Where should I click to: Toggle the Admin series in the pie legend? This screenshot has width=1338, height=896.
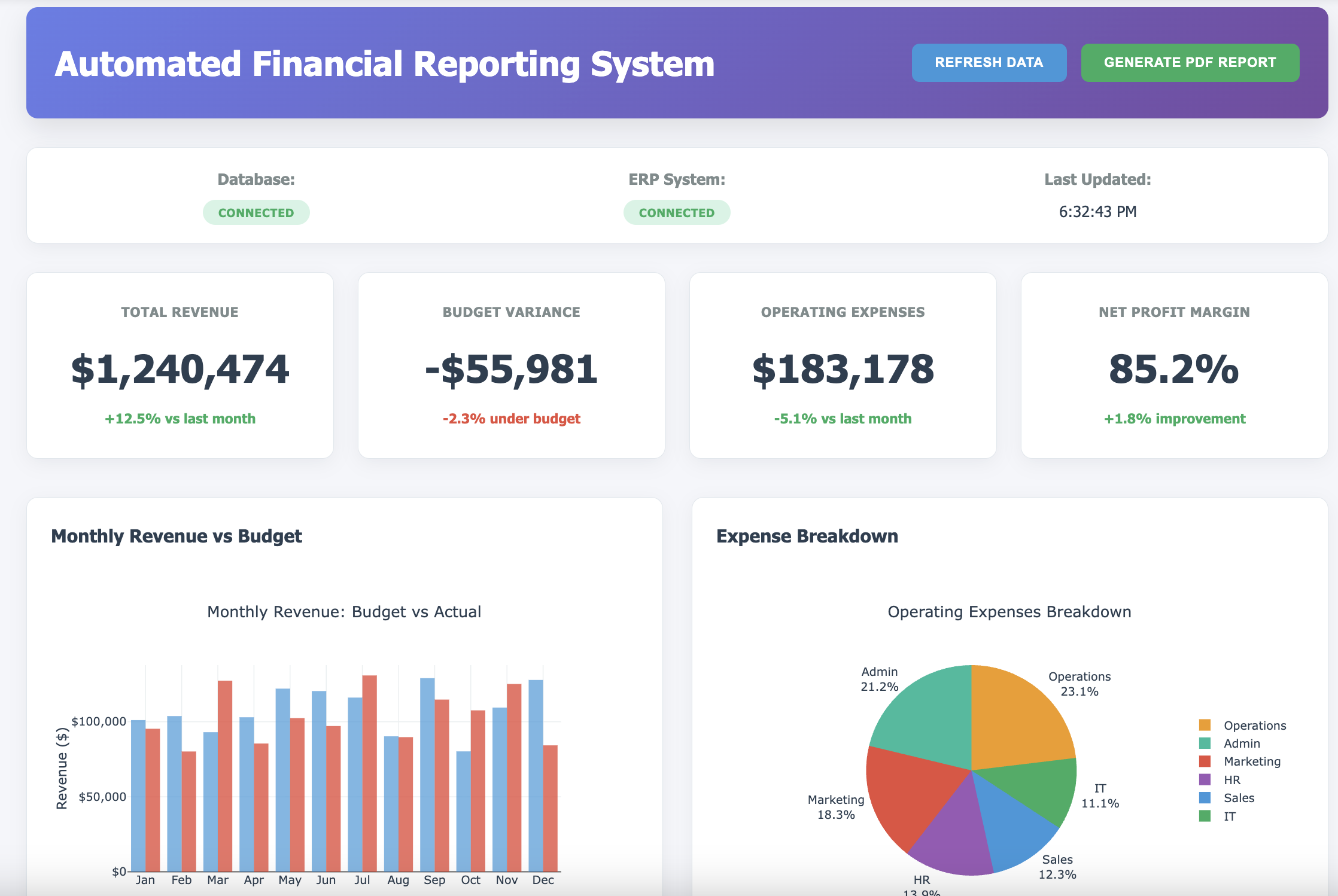(1241, 743)
